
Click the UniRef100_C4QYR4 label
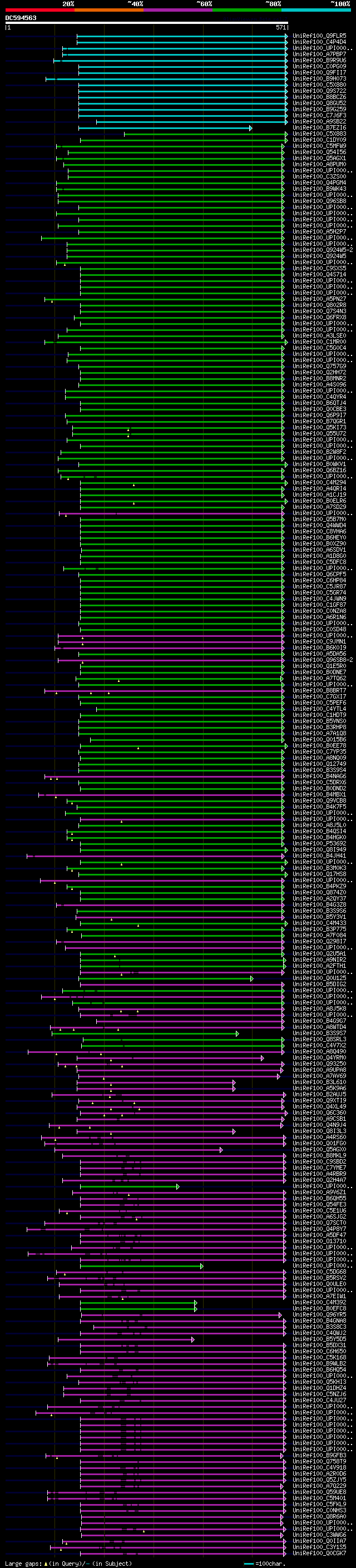319,397
